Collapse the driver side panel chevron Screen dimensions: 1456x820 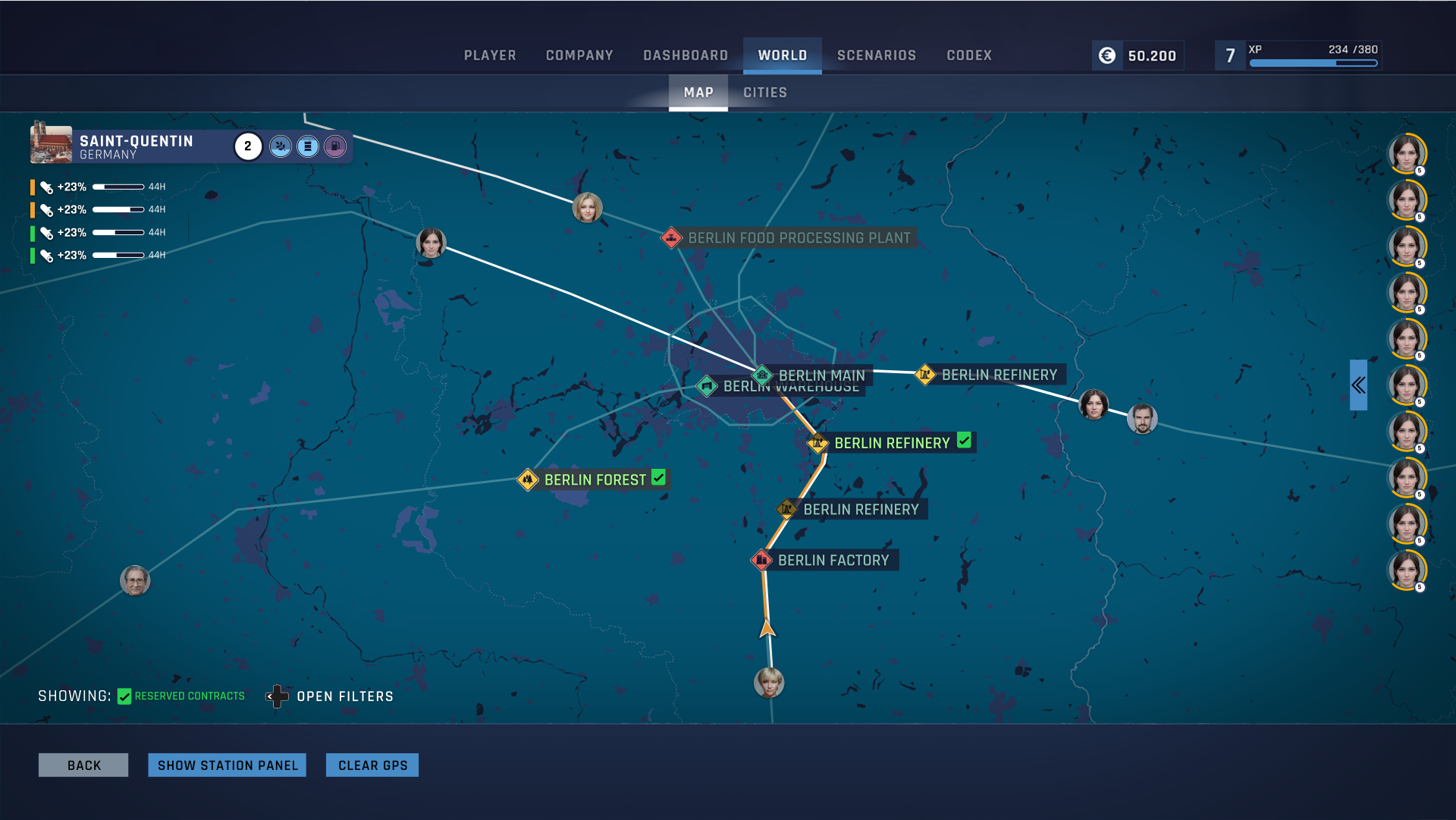(x=1358, y=385)
